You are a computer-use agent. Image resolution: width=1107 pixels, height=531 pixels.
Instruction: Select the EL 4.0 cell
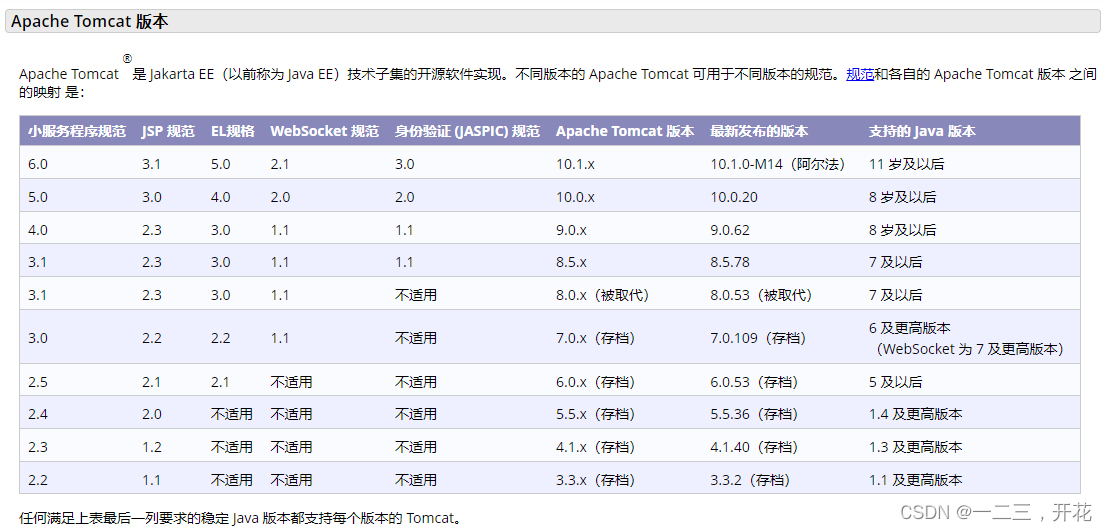click(220, 197)
